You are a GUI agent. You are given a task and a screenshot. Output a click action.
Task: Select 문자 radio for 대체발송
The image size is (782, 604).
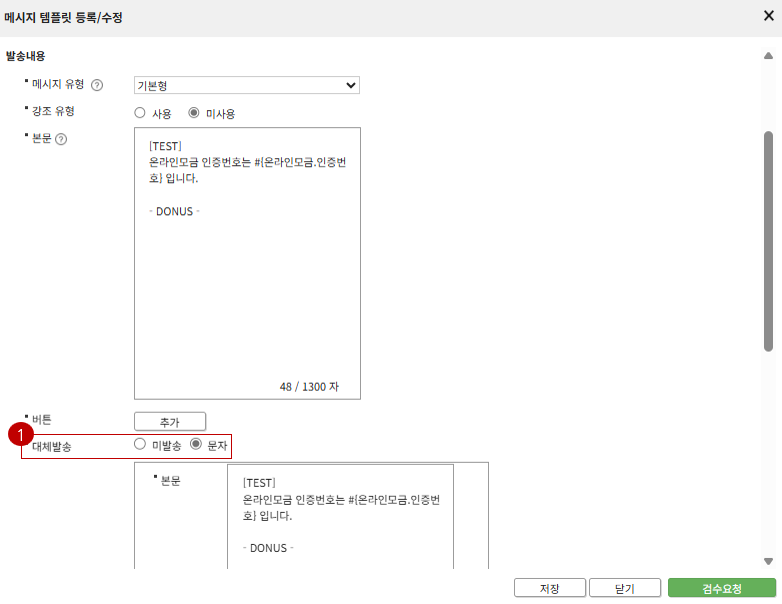click(196, 444)
